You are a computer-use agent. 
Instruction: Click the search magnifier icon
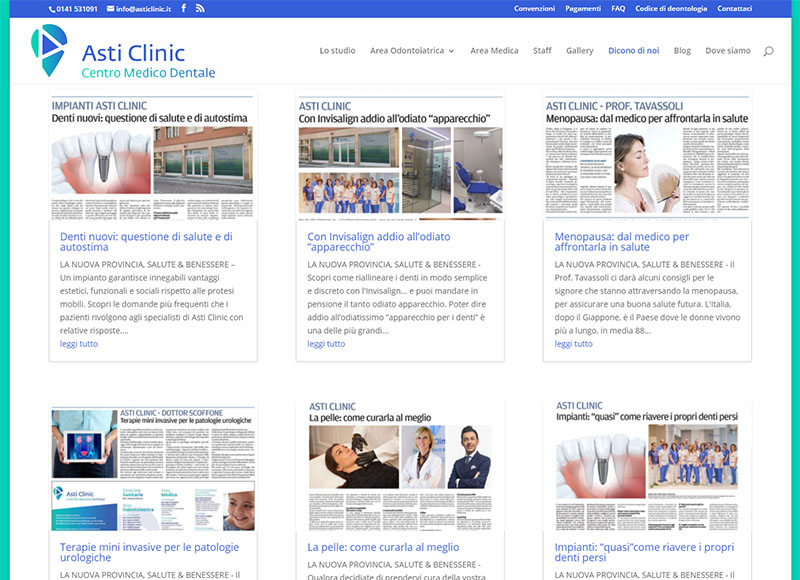click(768, 51)
